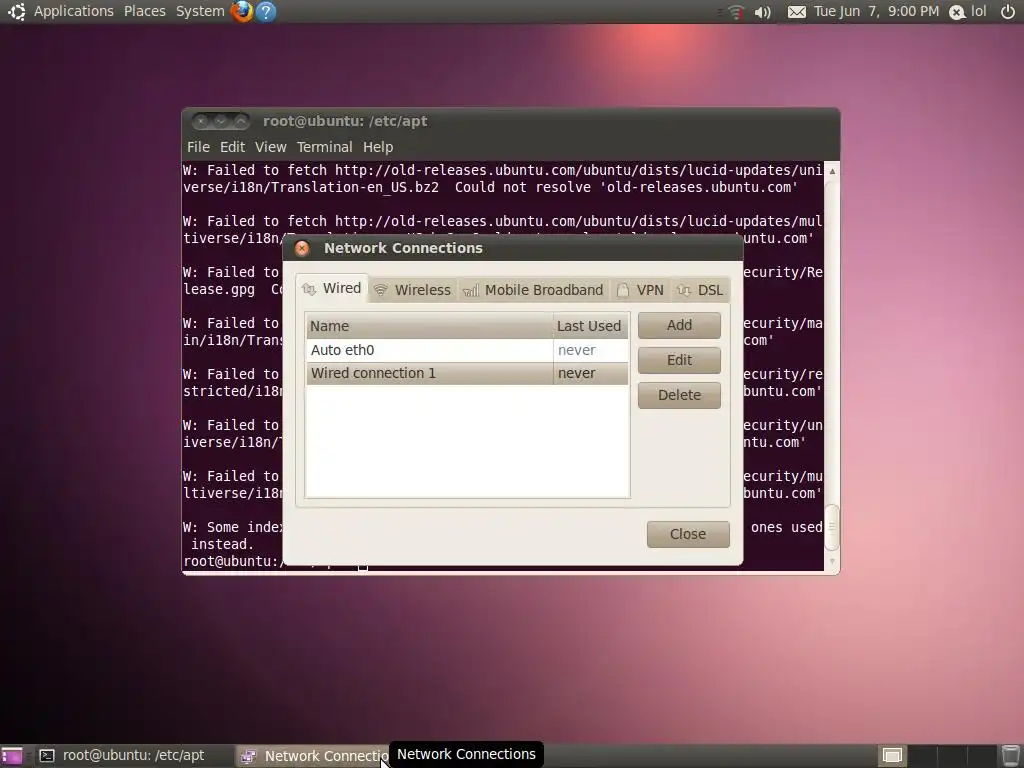Click the Edit connection button
The image size is (1024, 768).
(679, 360)
